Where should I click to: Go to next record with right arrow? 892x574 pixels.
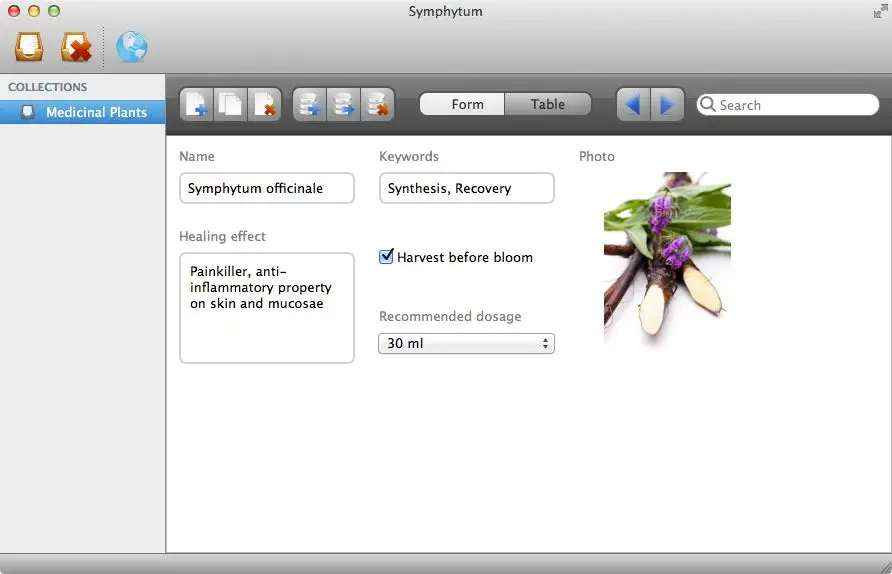point(667,105)
